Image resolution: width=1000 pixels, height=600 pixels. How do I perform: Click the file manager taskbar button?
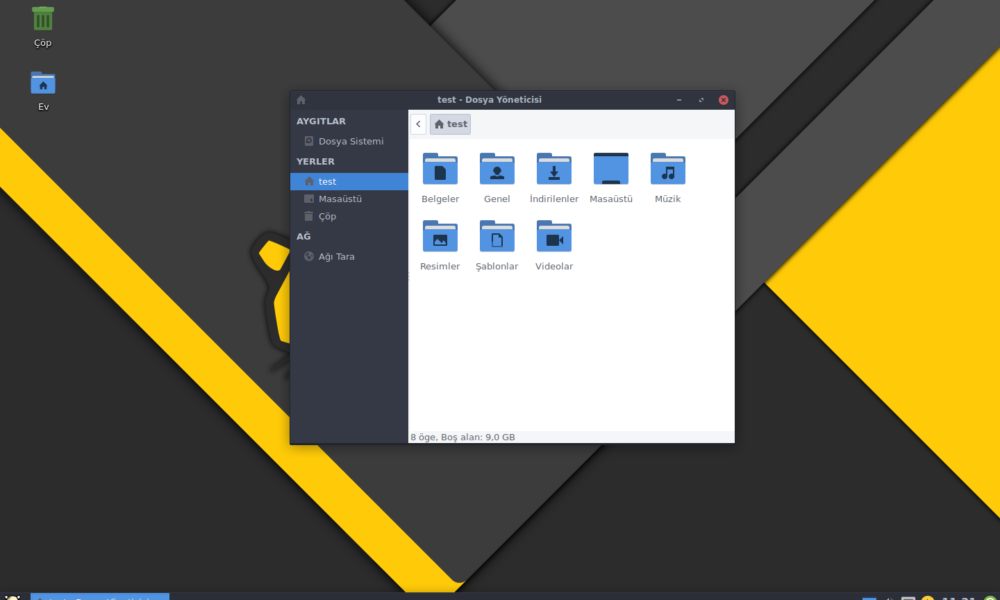(100, 597)
